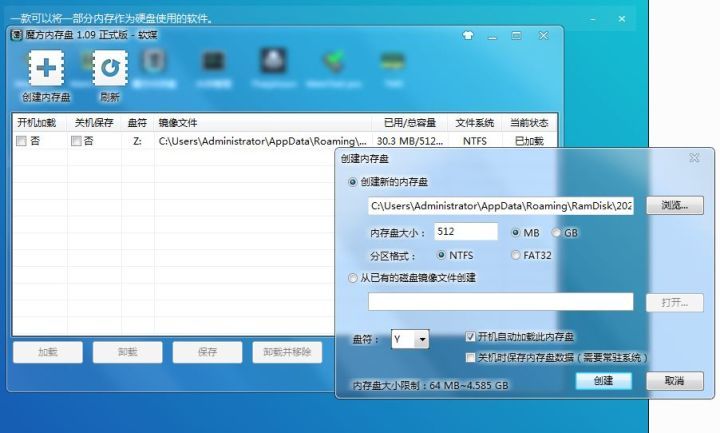The image size is (720, 433).
Task: Sort by 文件系统 column header
Action: (x=475, y=123)
